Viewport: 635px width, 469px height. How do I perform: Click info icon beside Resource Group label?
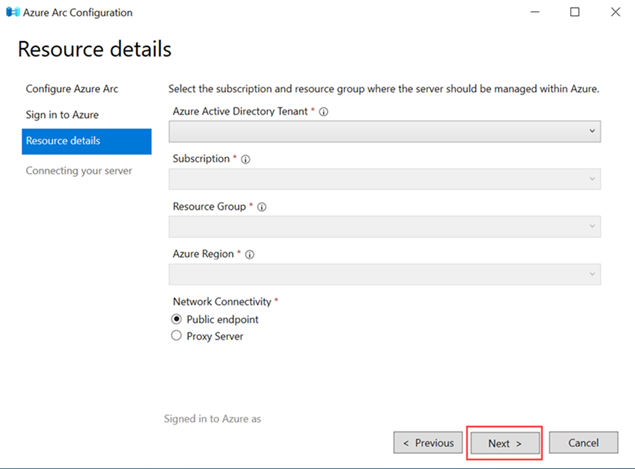[x=262, y=207]
